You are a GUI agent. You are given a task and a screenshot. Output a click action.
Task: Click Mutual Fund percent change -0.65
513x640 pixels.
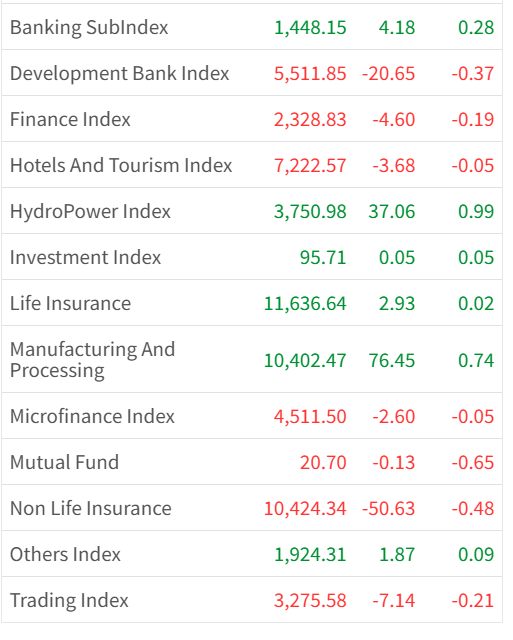tap(473, 463)
